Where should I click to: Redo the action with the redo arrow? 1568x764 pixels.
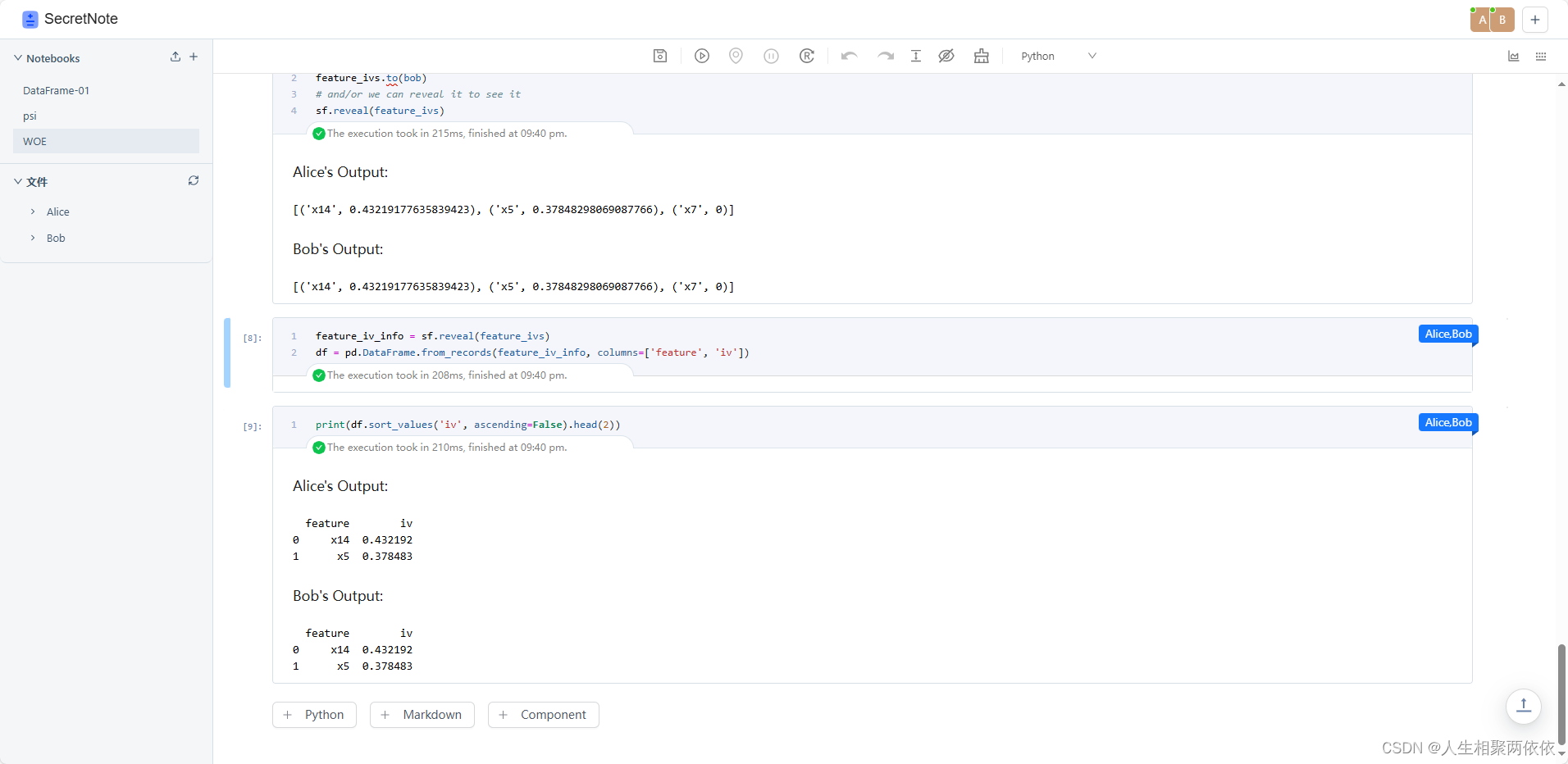point(886,56)
